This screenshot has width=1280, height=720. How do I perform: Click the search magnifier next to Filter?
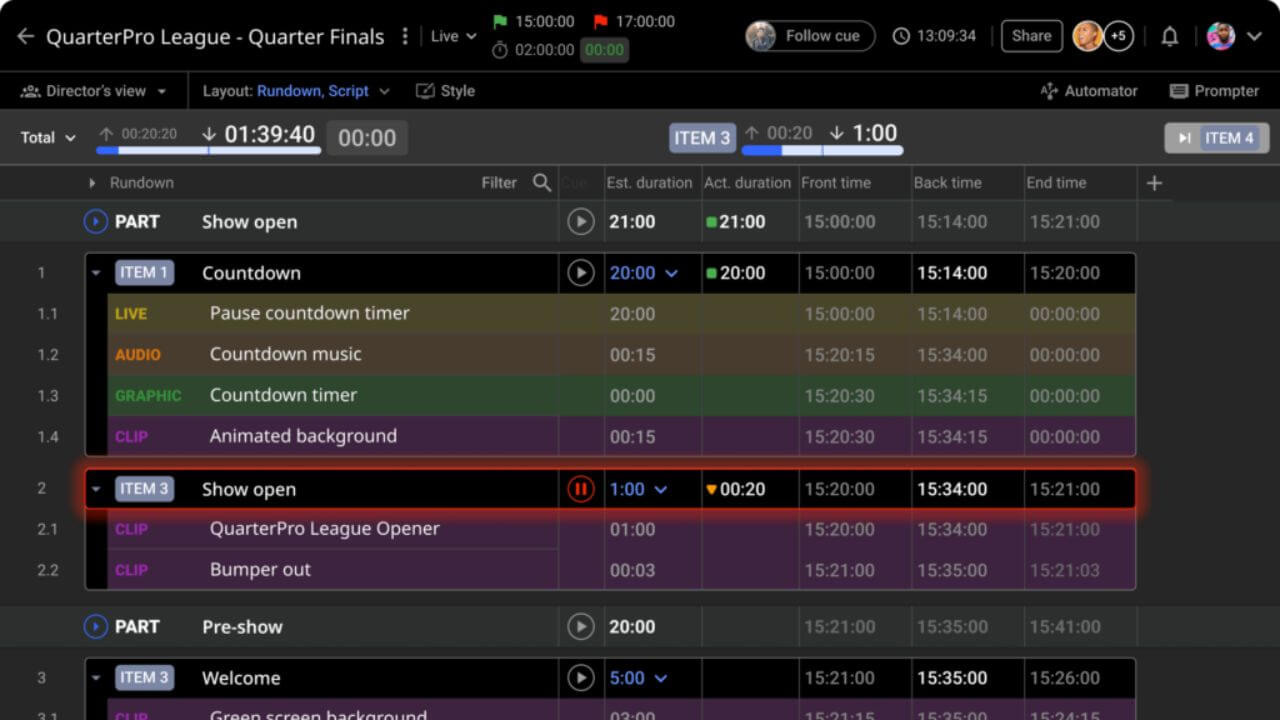pos(542,182)
